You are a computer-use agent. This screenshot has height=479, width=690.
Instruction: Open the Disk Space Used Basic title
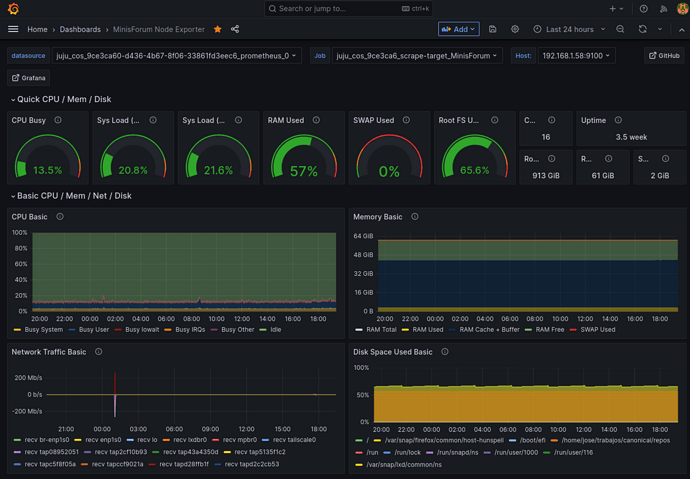(393, 352)
